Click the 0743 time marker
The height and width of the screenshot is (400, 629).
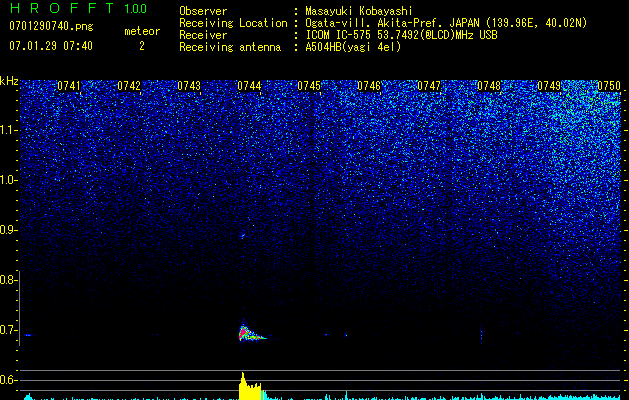(x=189, y=86)
